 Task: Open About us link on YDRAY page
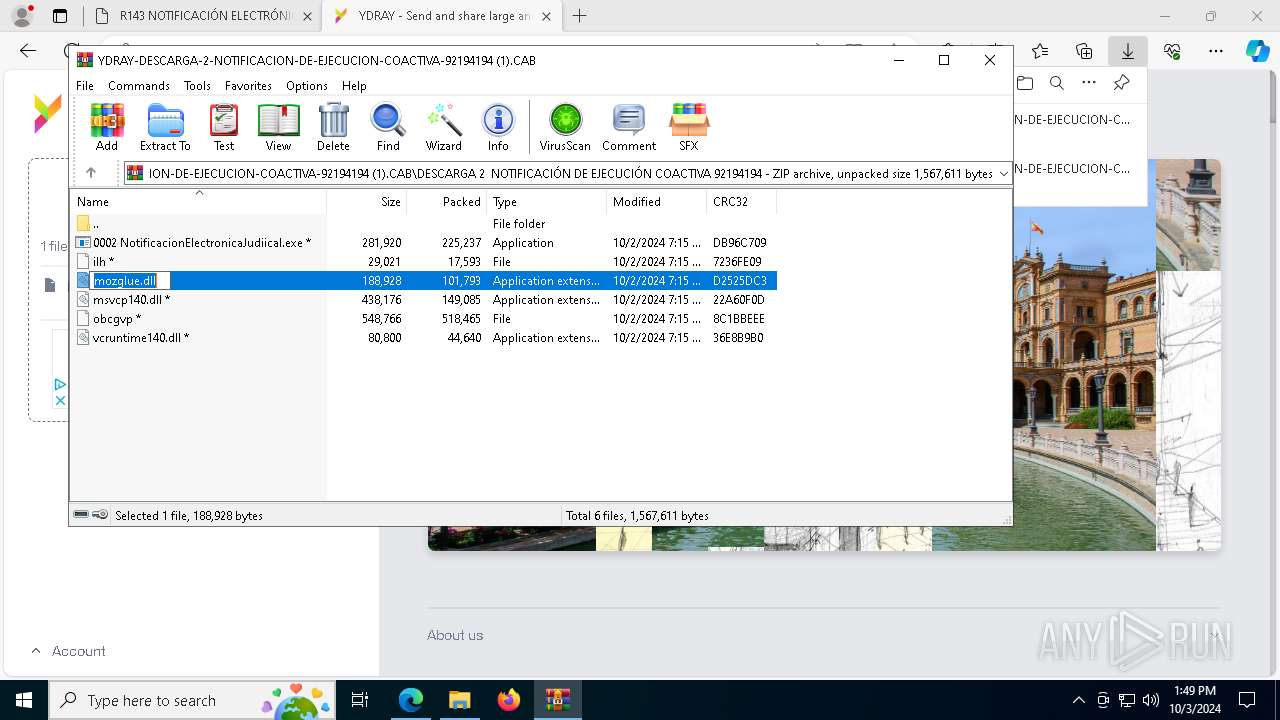coord(455,635)
